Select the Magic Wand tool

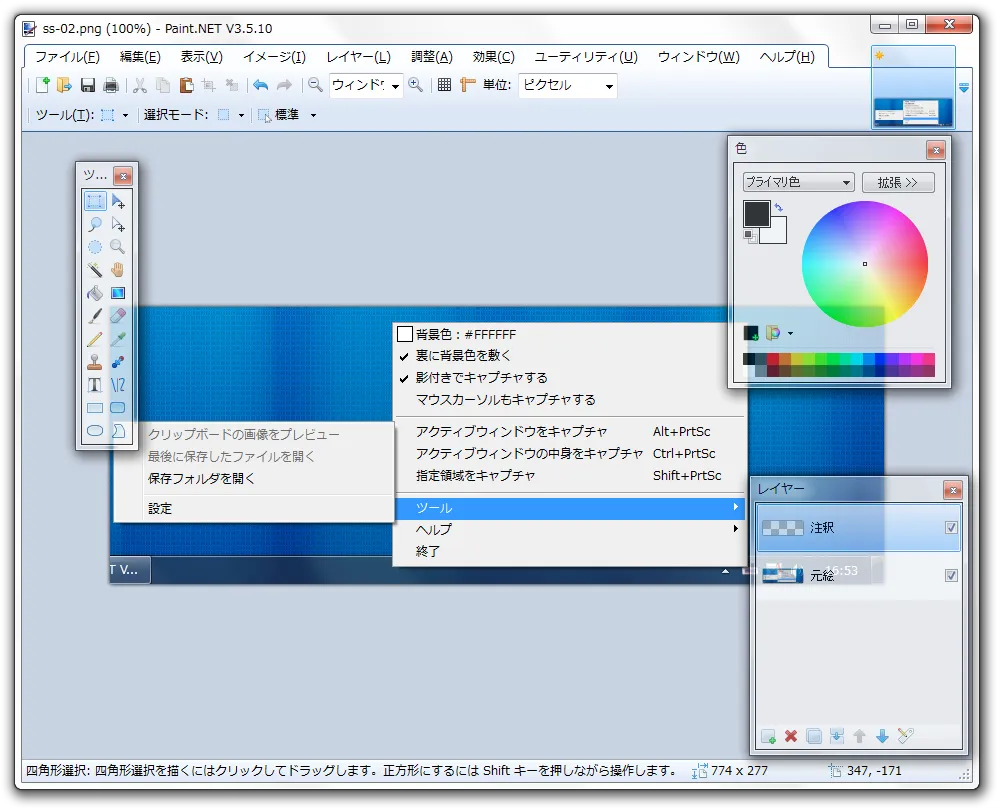pos(94,270)
